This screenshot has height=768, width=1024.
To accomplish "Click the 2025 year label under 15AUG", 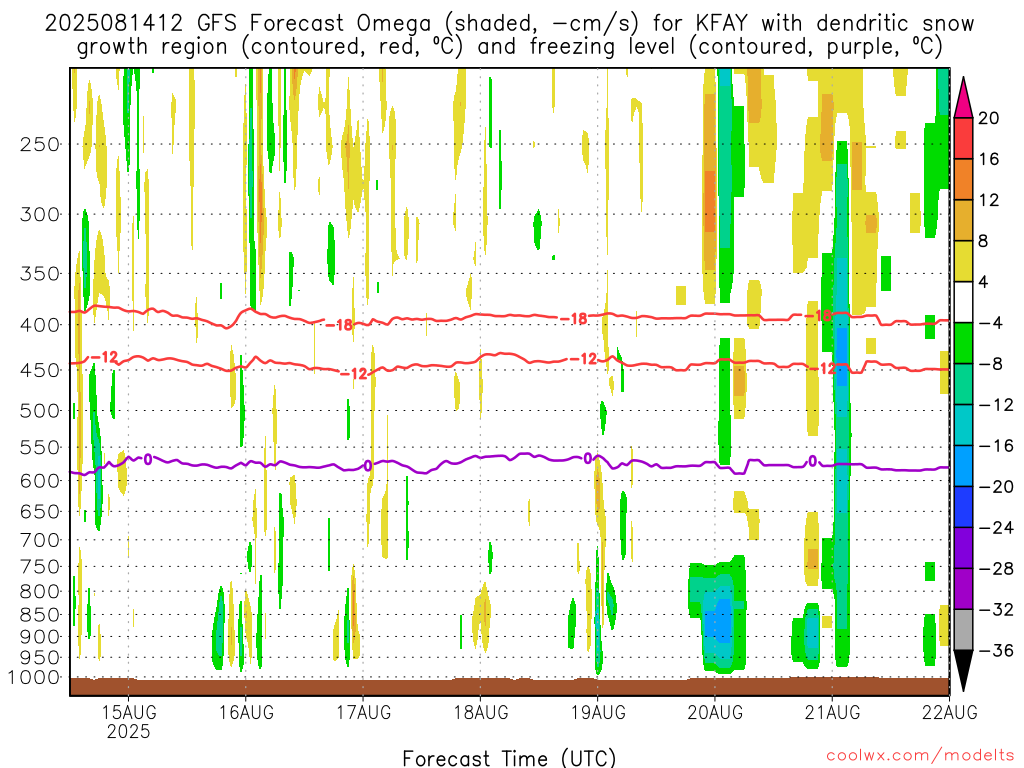I will tap(128, 731).
